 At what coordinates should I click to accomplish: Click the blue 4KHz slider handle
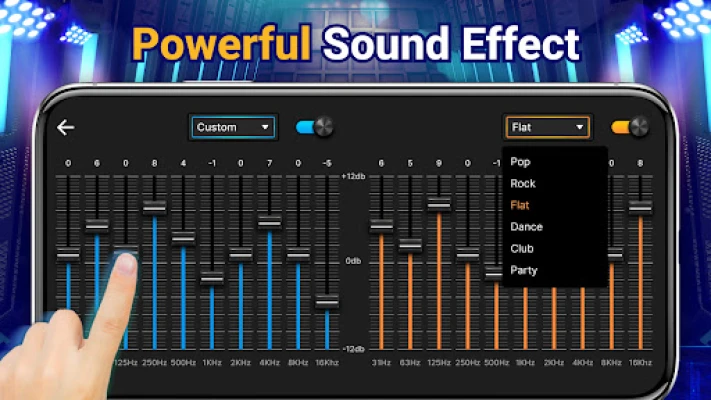269,221
